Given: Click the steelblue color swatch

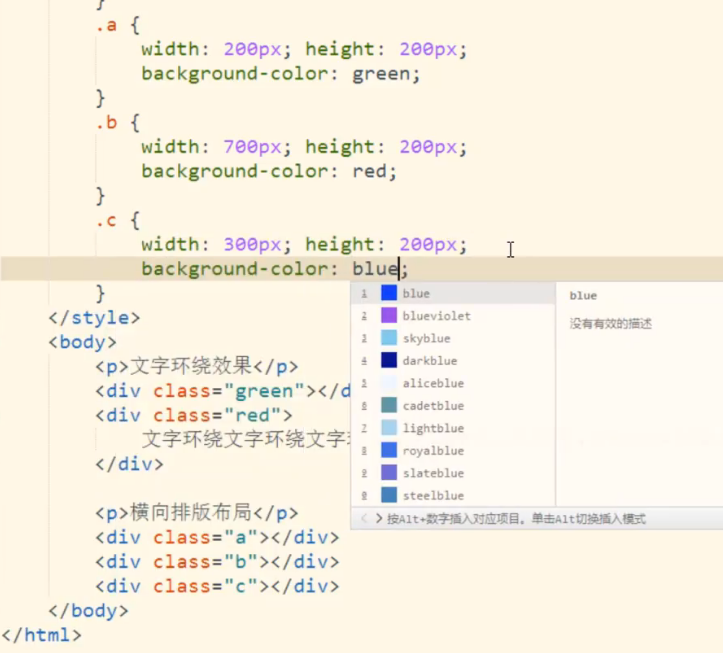Looking at the screenshot, I should pos(389,495).
